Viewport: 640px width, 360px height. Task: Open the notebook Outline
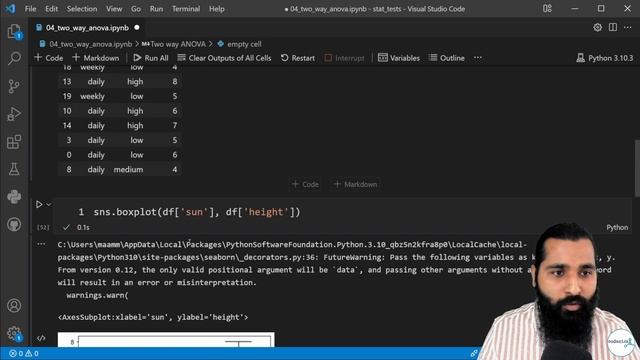tap(447, 58)
